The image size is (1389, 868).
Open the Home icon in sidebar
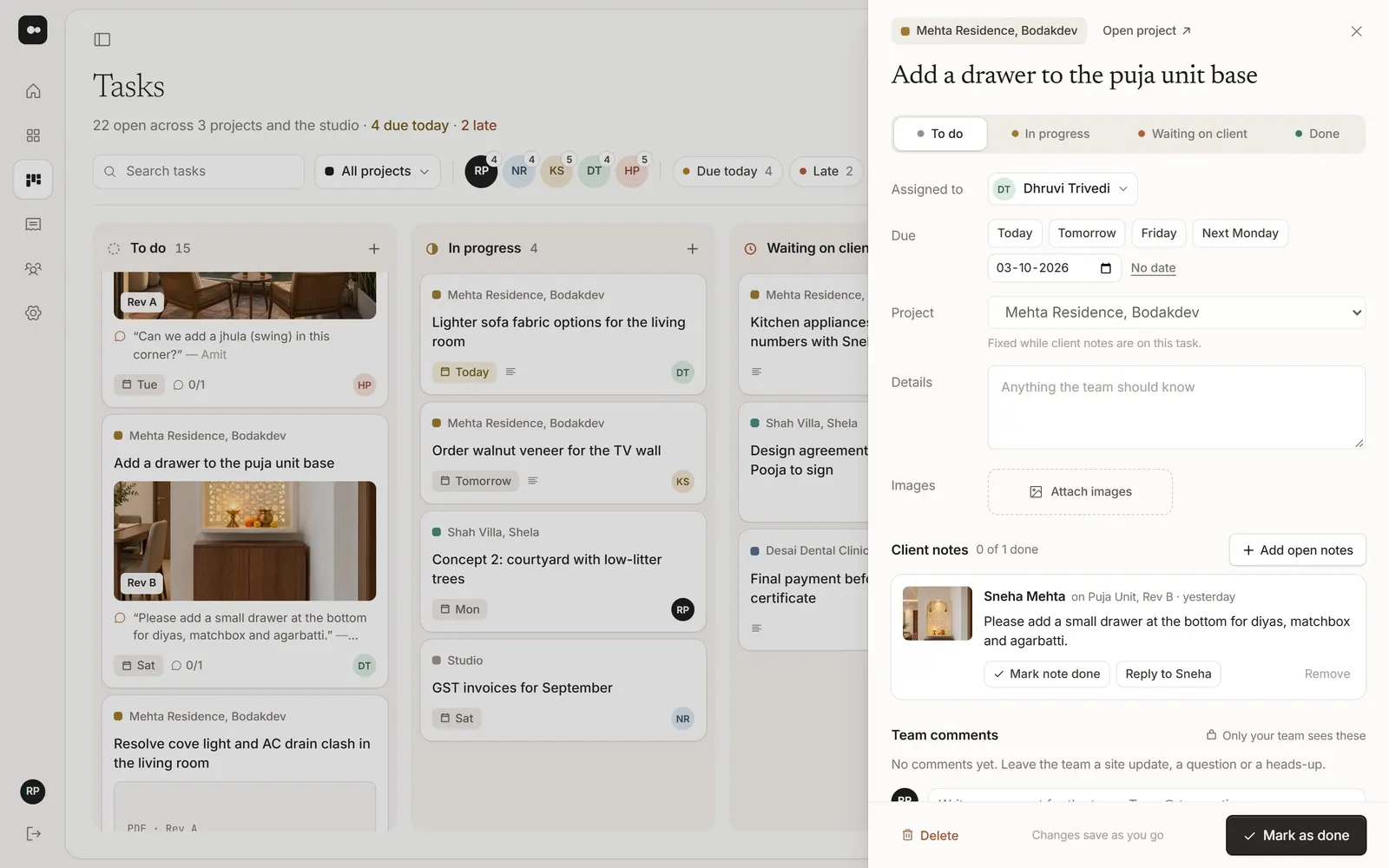(x=33, y=91)
